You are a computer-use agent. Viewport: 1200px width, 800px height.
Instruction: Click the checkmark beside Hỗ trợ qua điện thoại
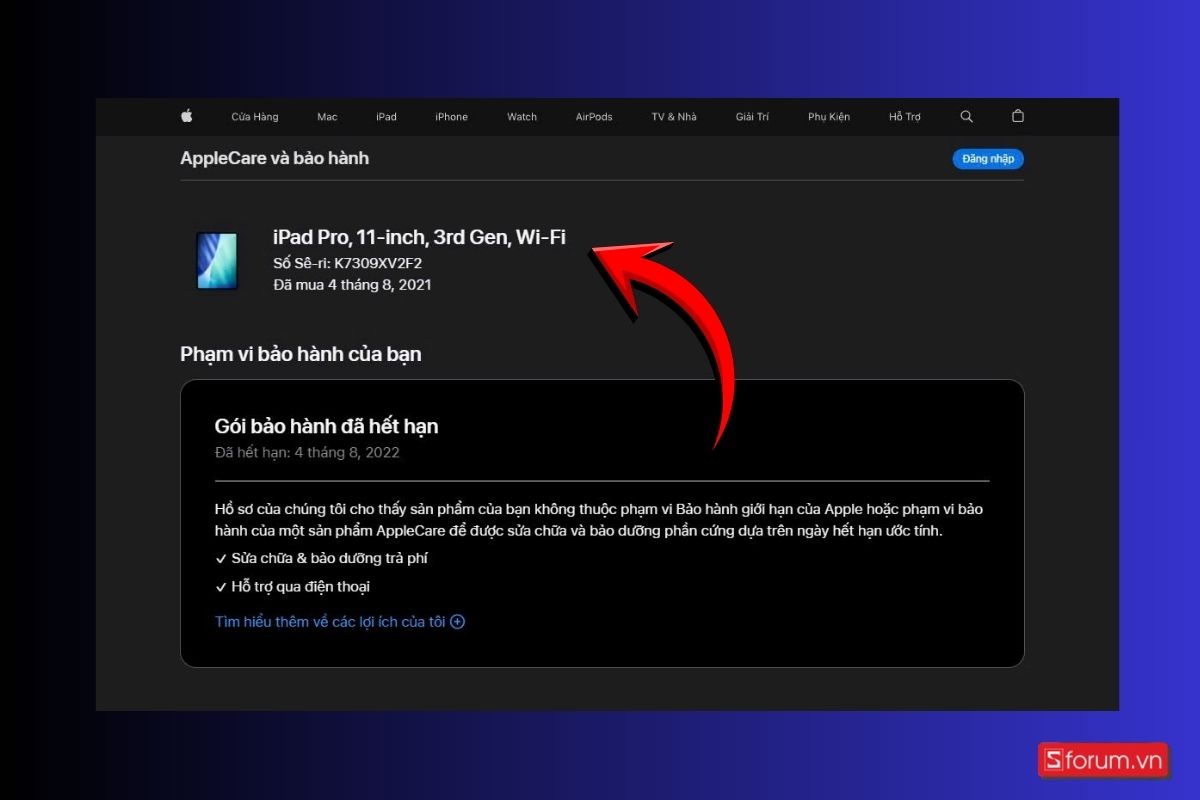tap(221, 587)
